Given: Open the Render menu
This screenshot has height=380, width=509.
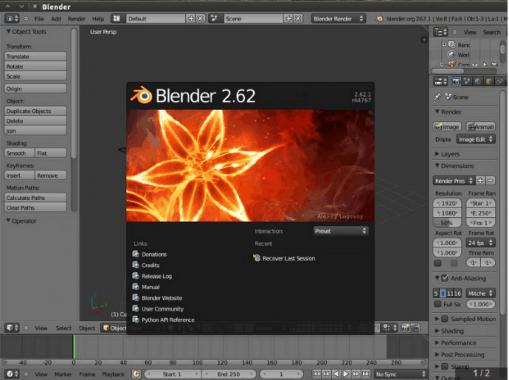Looking at the screenshot, I should click(76, 19).
